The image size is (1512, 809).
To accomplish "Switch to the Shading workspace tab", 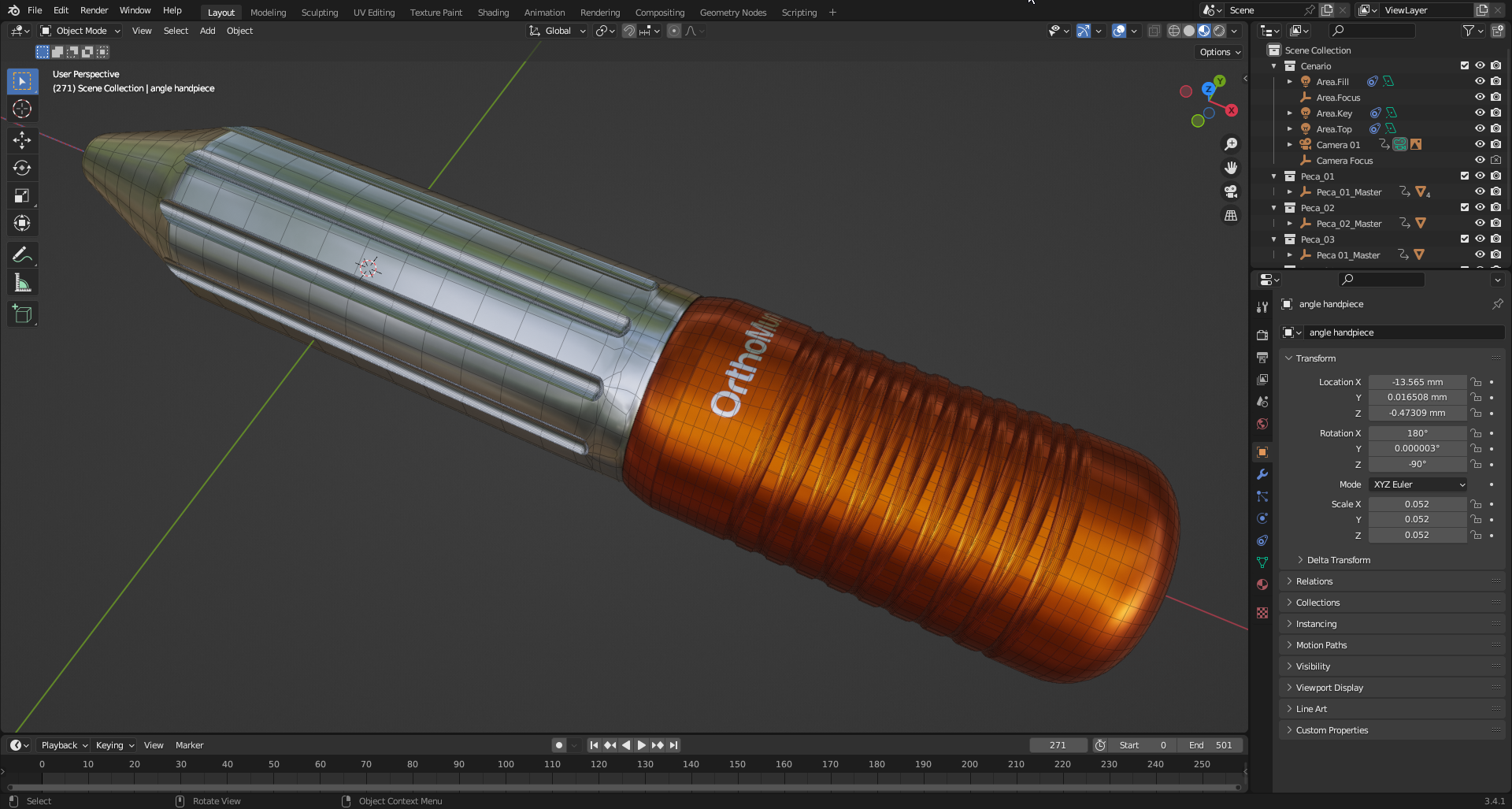I will point(493,13).
